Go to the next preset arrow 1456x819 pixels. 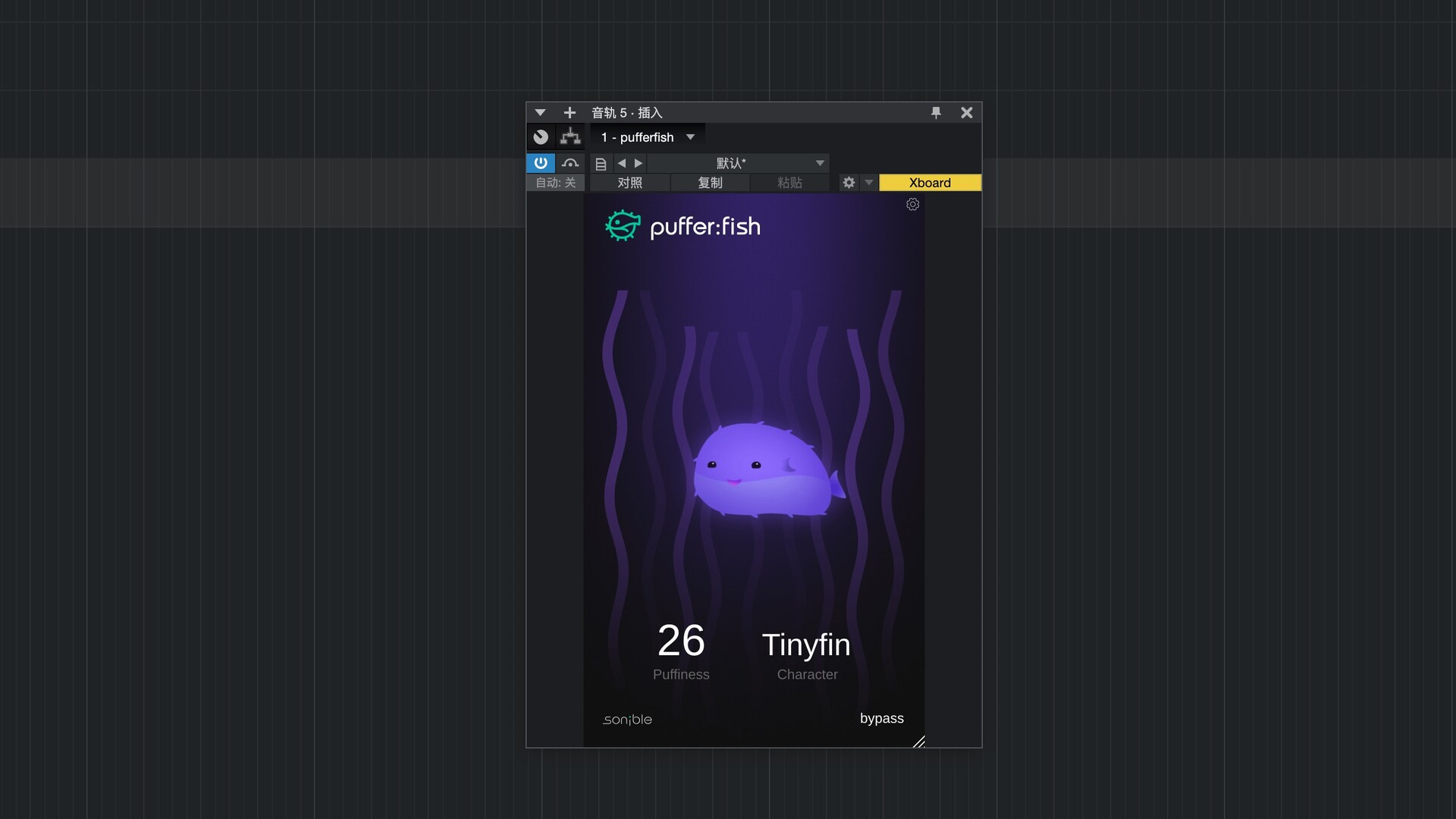pyautogui.click(x=639, y=163)
